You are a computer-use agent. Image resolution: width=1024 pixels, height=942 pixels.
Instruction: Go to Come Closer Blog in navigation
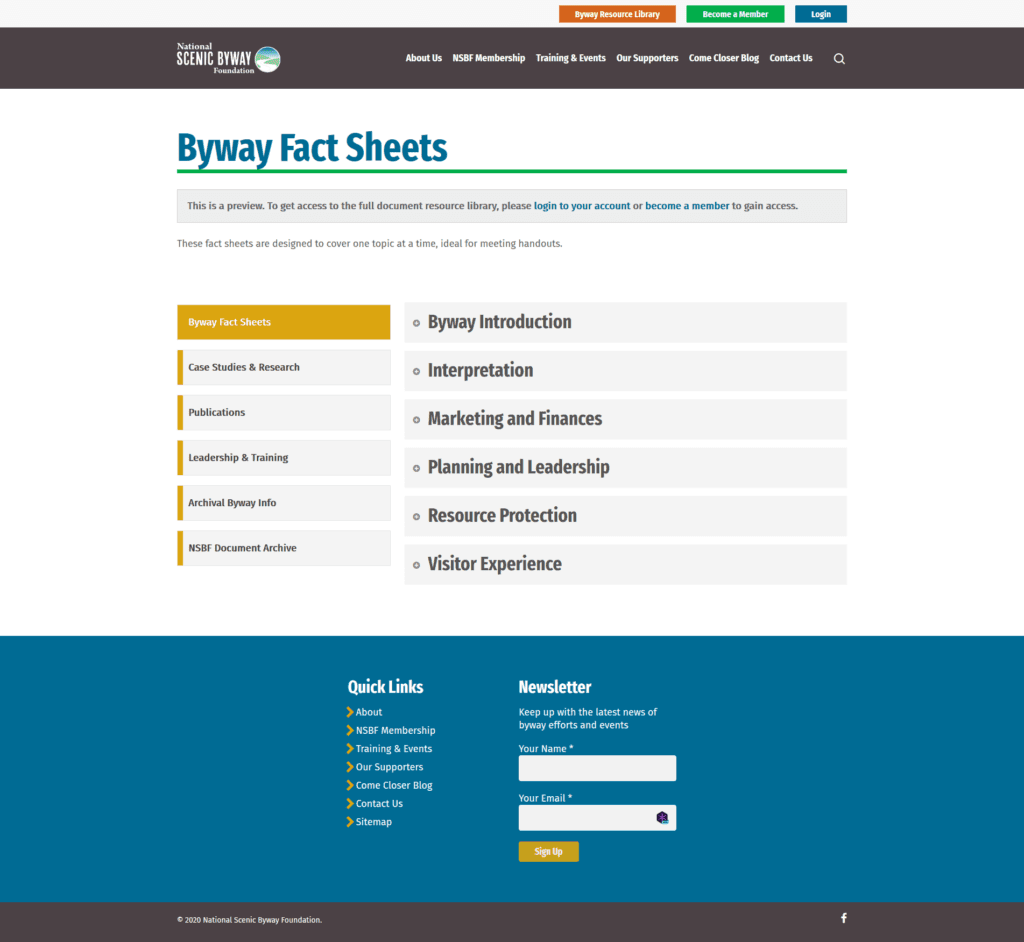coord(723,58)
